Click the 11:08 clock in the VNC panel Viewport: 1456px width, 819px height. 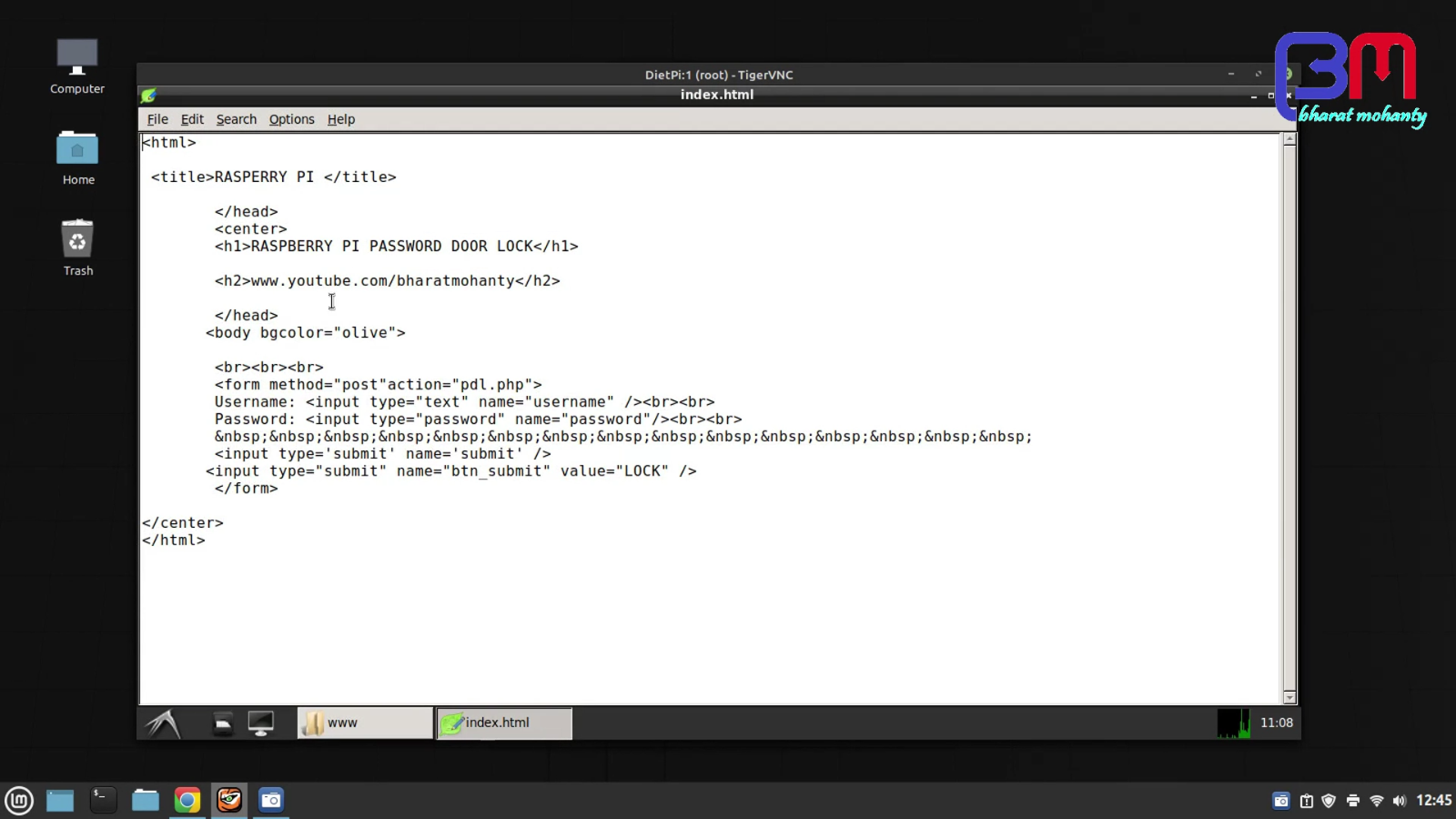pyautogui.click(x=1277, y=723)
